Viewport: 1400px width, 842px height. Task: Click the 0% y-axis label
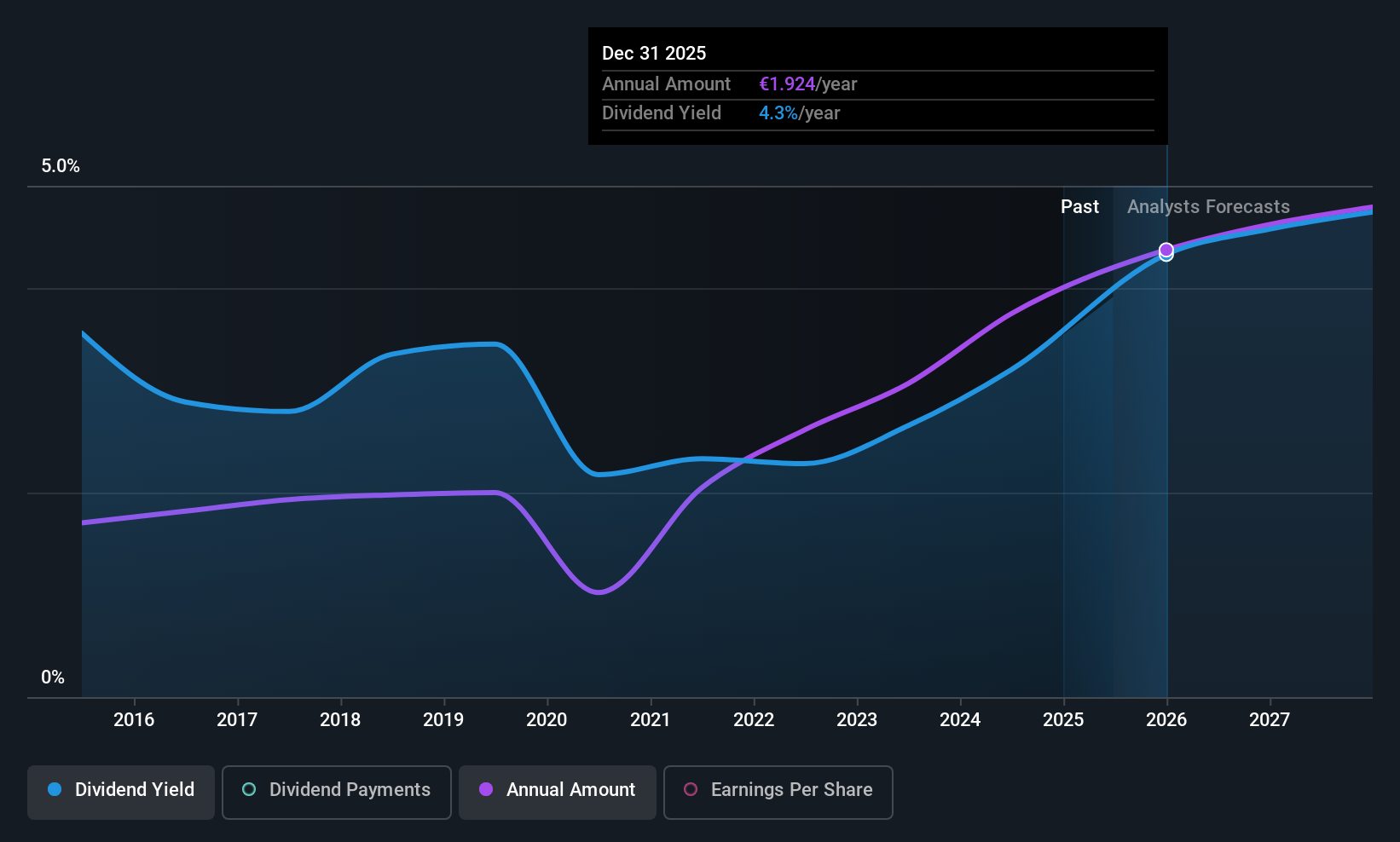pyautogui.click(x=53, y=678)
